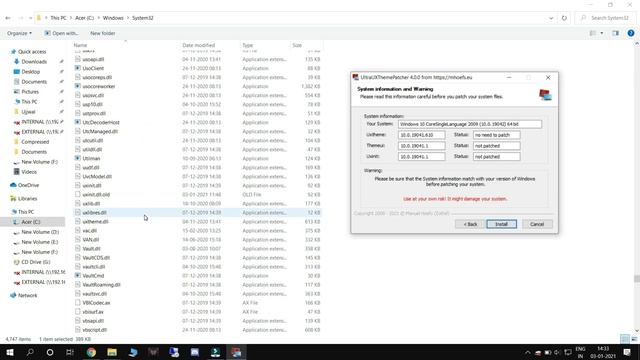Click the taskbar clock and date
This screenshot has width=640, height=360.
[x=603, y=352]
